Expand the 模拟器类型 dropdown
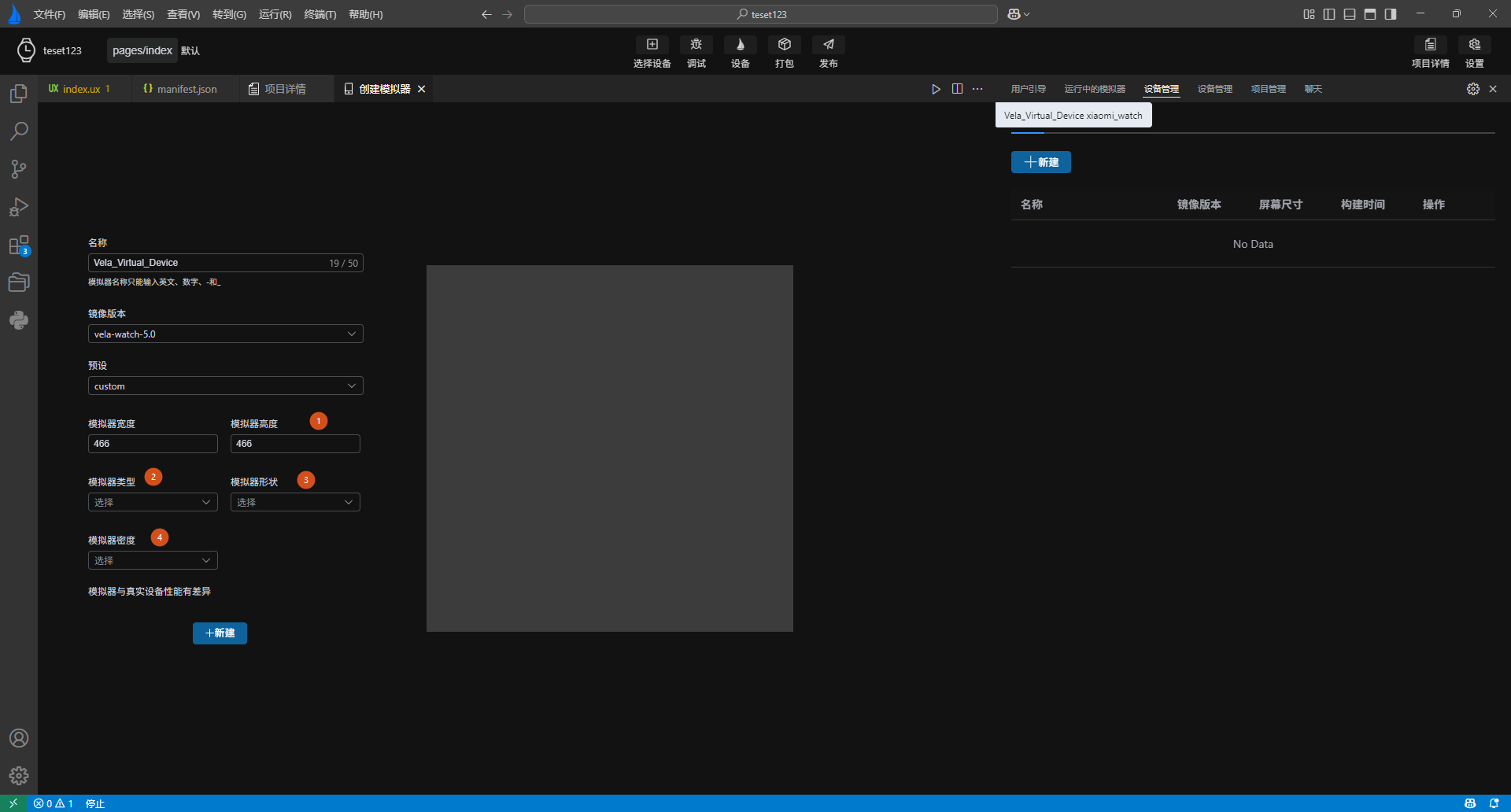Screen dimensions: 1511x812 153,503
